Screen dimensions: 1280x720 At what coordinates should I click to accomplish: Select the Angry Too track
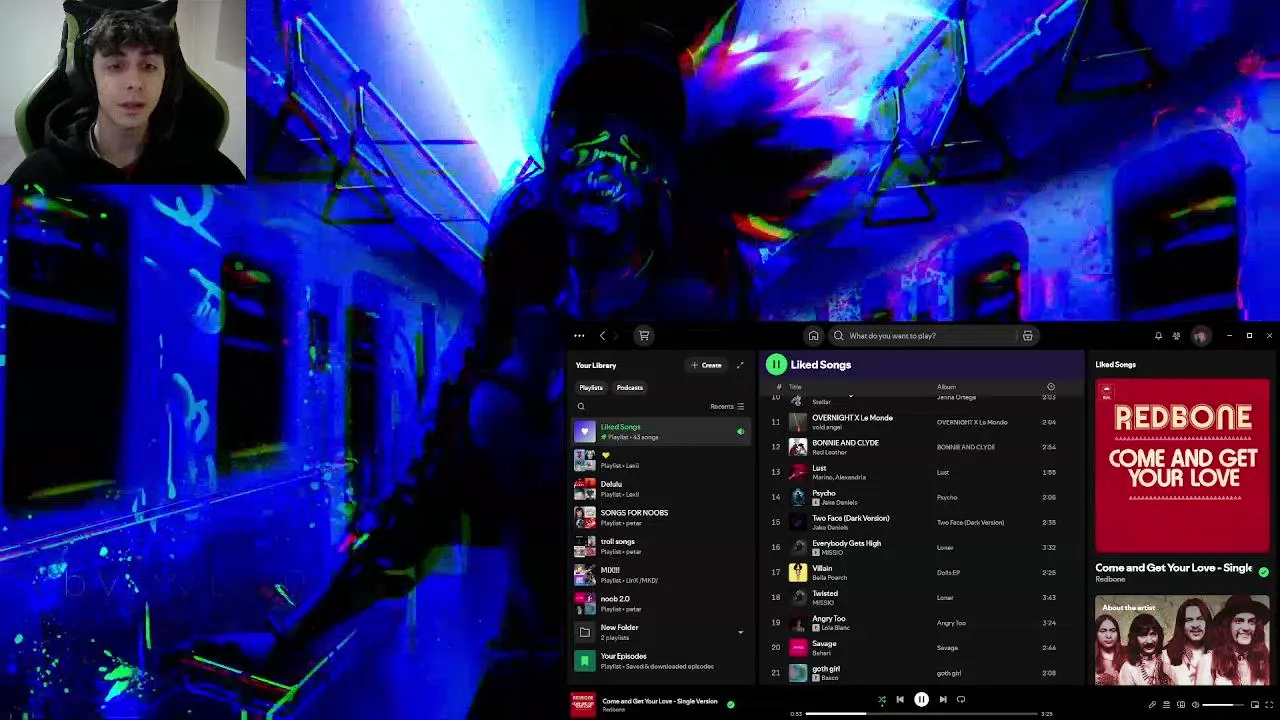(x=921, y=623)
